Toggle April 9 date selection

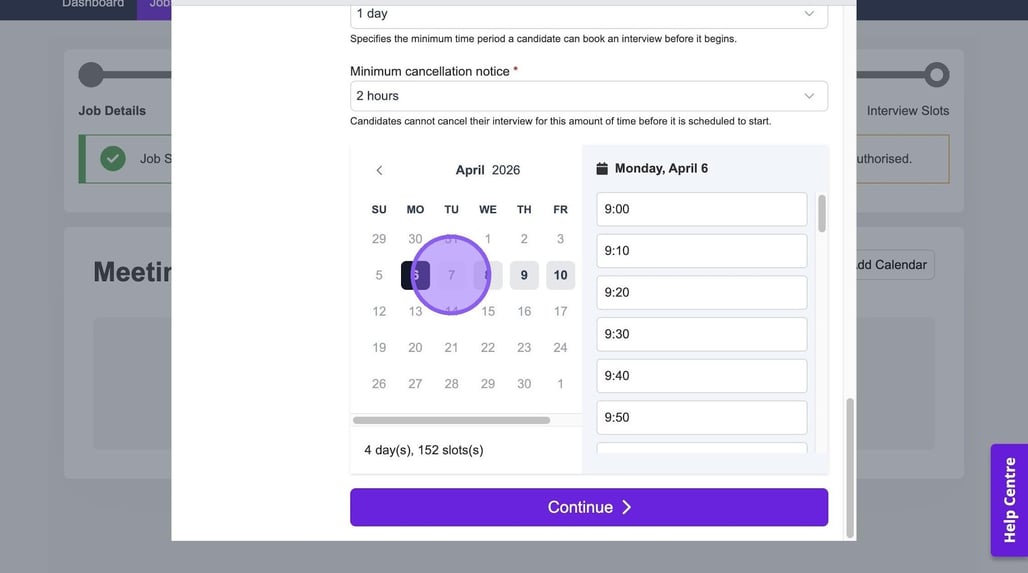point(524,275)
